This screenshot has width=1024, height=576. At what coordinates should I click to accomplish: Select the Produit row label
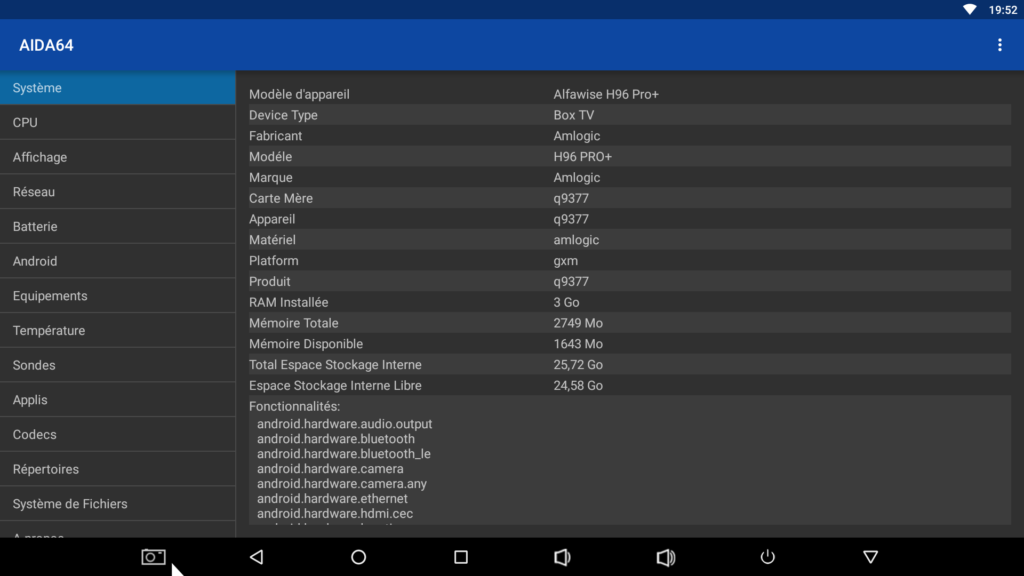click(270, 281)
